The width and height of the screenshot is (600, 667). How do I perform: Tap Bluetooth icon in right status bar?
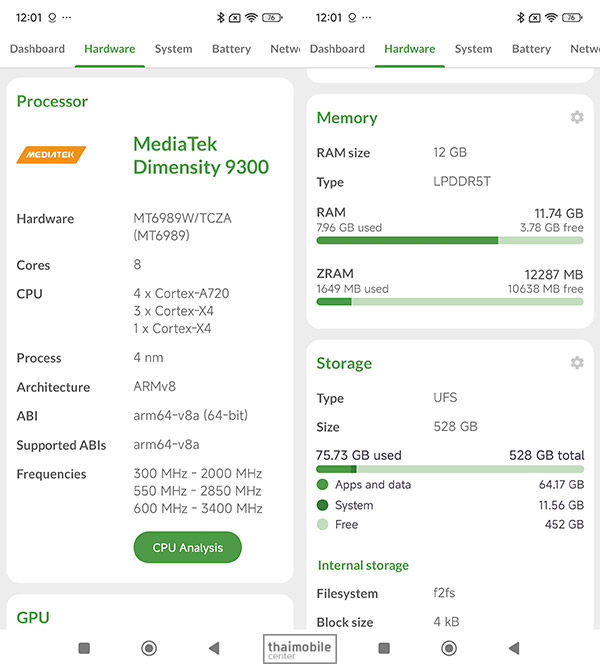pos(520,17)
